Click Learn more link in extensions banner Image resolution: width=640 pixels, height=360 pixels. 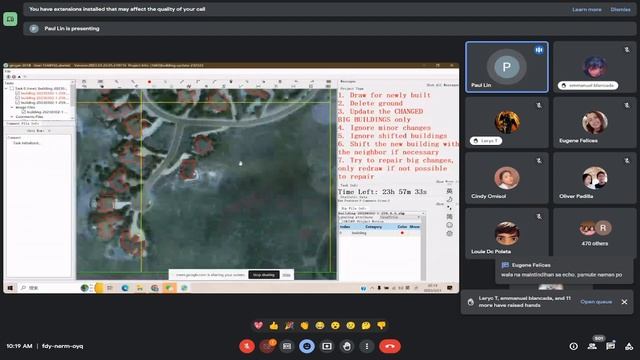[587, 9]
